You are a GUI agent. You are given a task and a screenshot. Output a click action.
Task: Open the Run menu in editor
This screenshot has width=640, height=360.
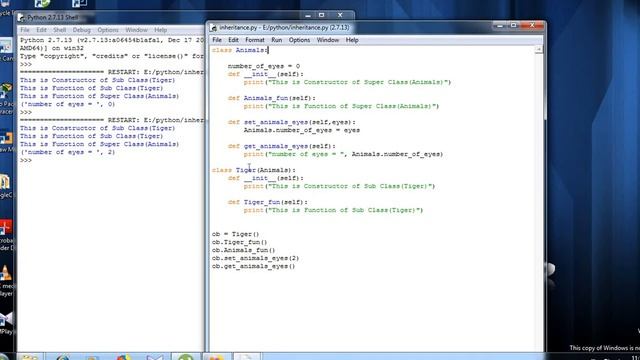[x=276, y=40]
